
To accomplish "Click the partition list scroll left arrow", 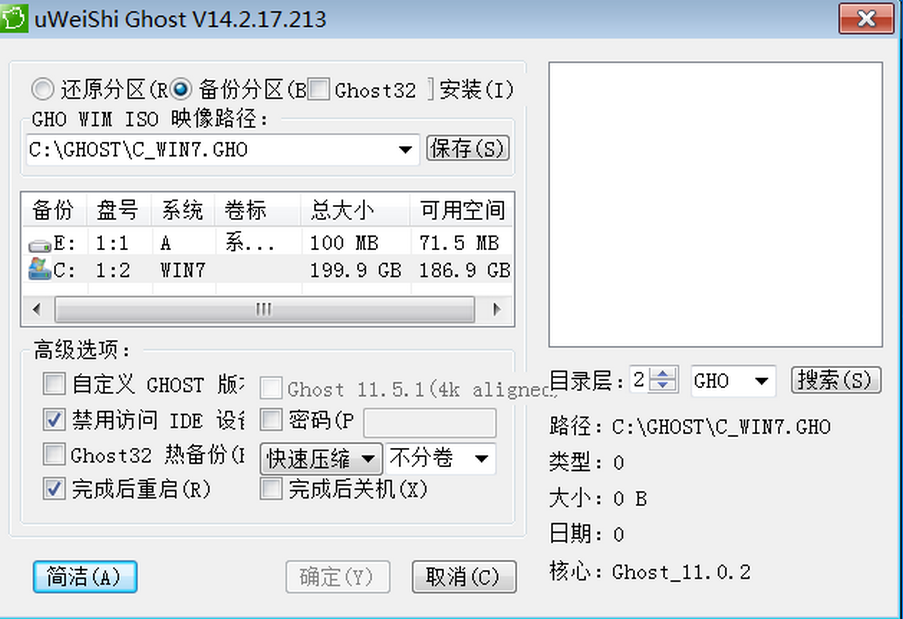I will [37, 310].
